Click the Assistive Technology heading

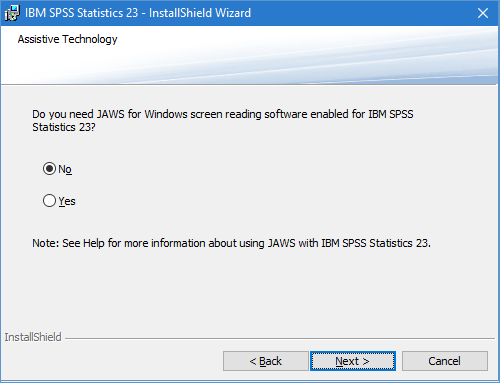click(x=67, y=39)
